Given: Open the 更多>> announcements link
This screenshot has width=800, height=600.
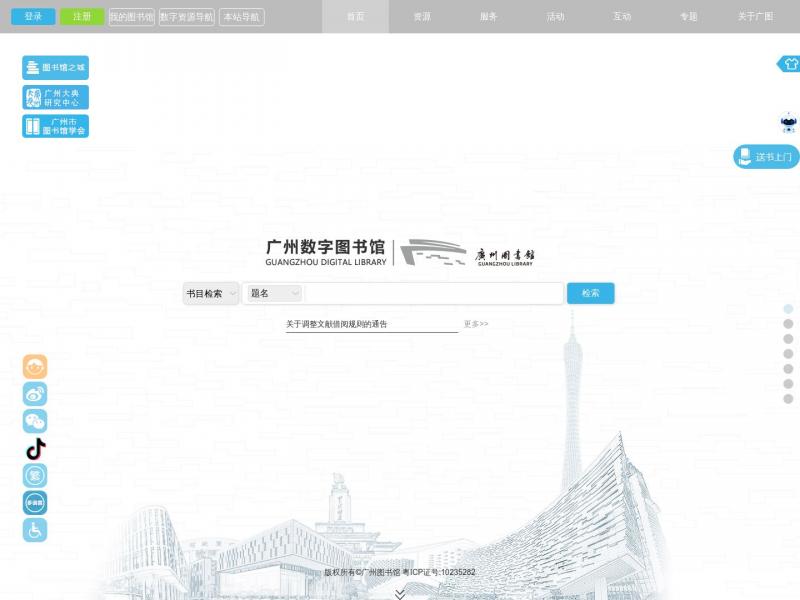Looking at the screenshot, I should point(476,324).
